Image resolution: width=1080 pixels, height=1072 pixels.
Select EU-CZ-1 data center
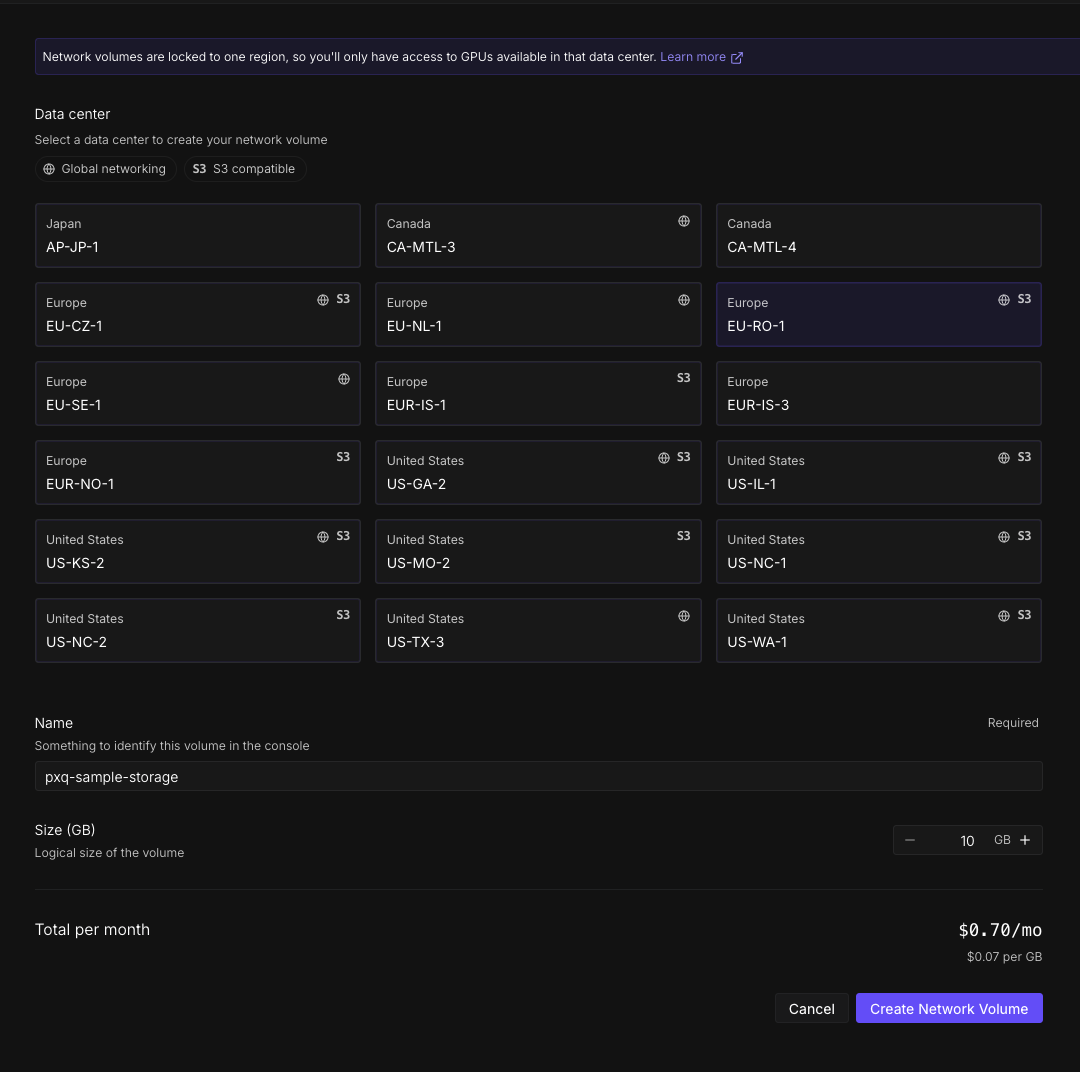(198, 314)
